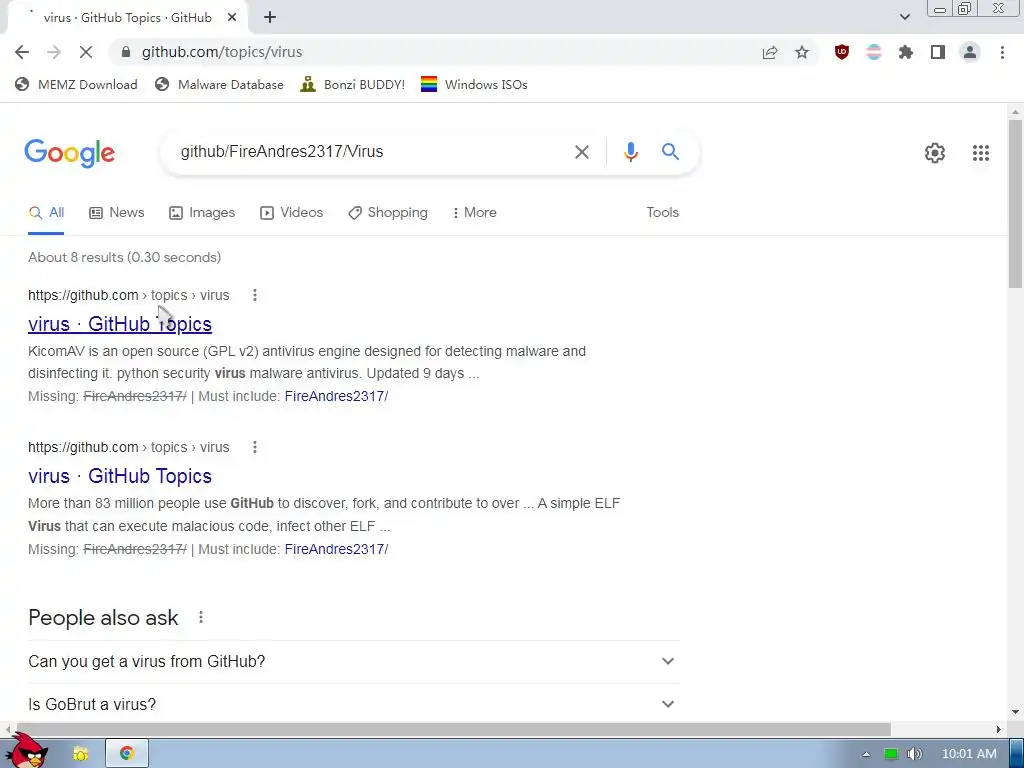Expand 'Can you get a virus from GitHub?'
1024x768 pixels.
[353, 662]
